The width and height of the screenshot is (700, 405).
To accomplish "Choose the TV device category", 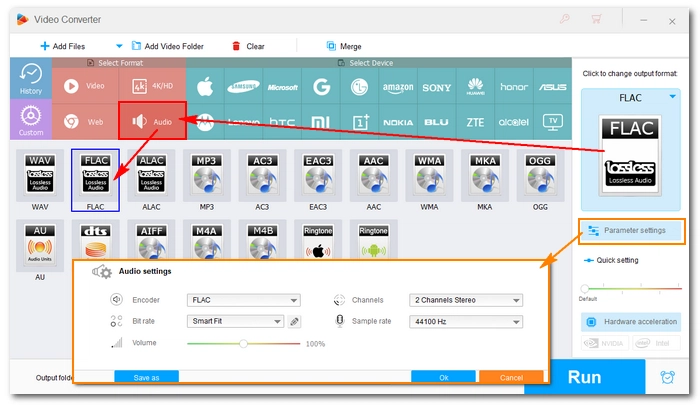I will coord(553,122).
